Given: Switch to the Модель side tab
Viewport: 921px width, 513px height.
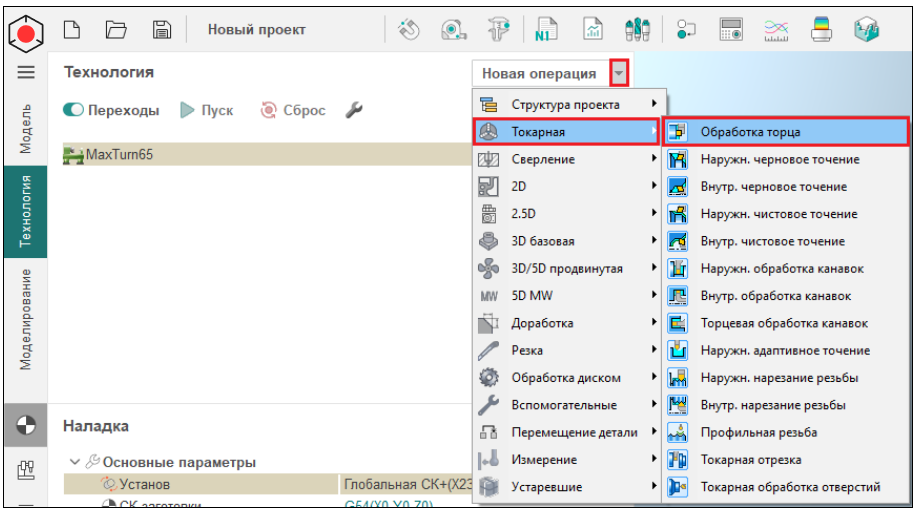Looking at the screenshot, I should click(x=26, y=127).
